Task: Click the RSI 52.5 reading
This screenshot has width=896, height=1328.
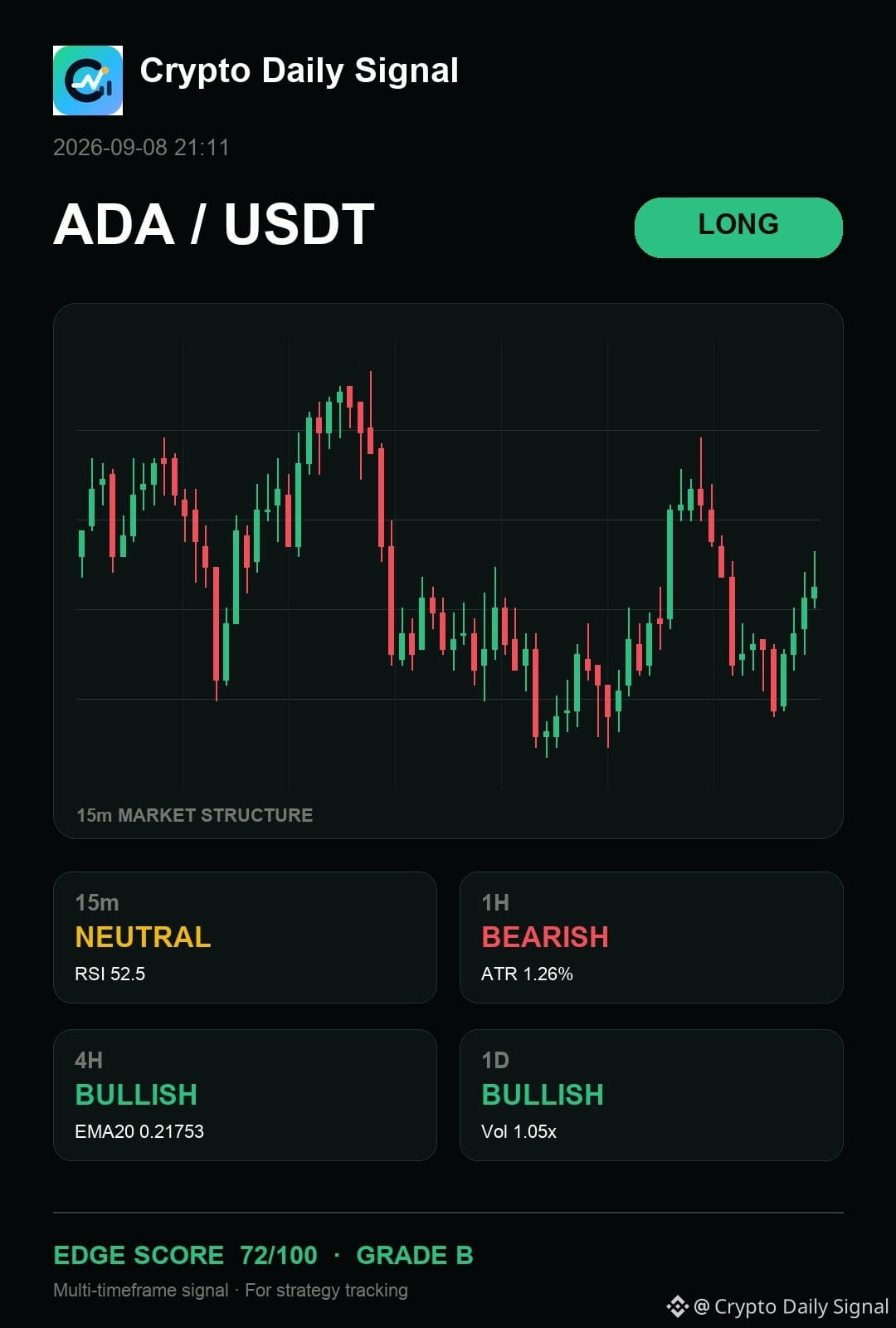Action: [110, 974]
